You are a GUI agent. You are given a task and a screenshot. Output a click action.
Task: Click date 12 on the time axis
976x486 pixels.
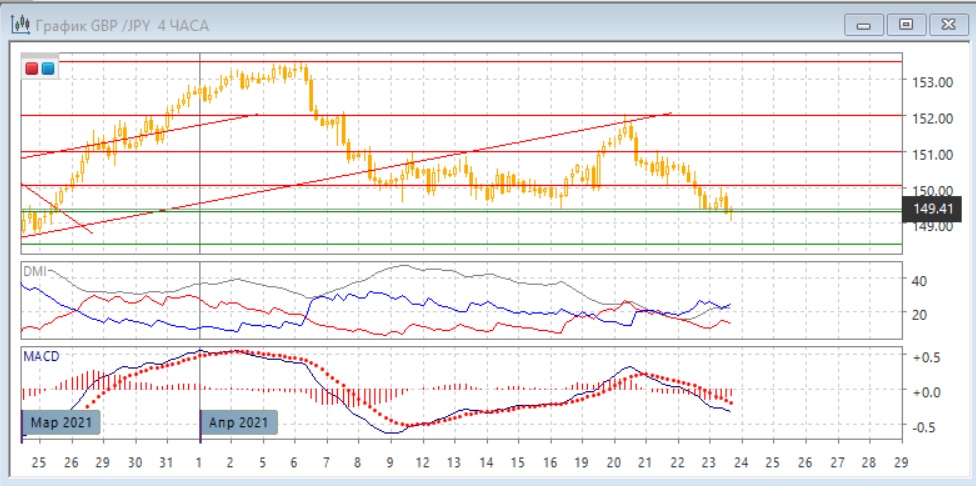pyautogui.click(x=421, y=463)
